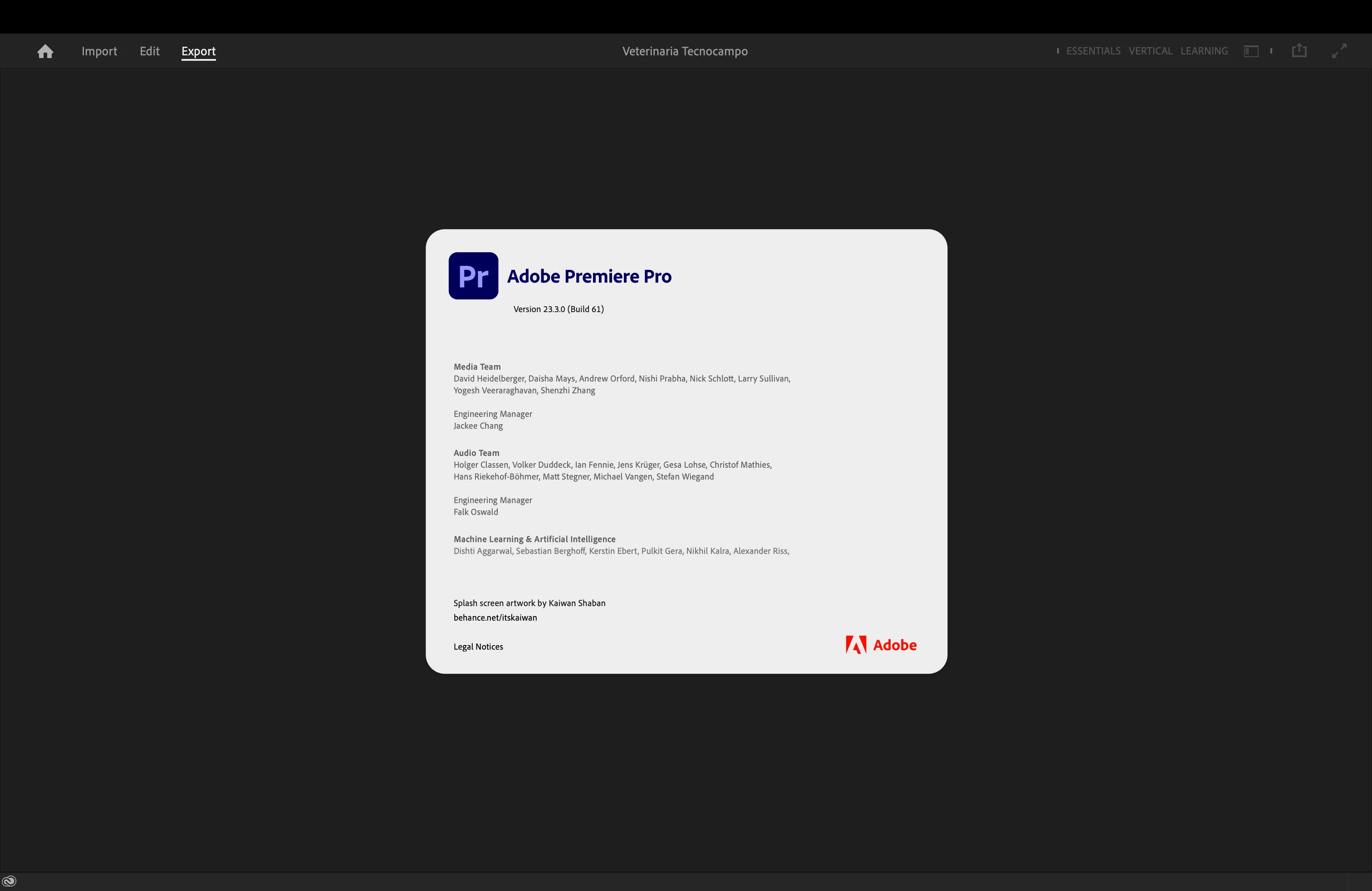Click the Creative Cloud status bar icon

pyautogui.click(x=9, y=881)
